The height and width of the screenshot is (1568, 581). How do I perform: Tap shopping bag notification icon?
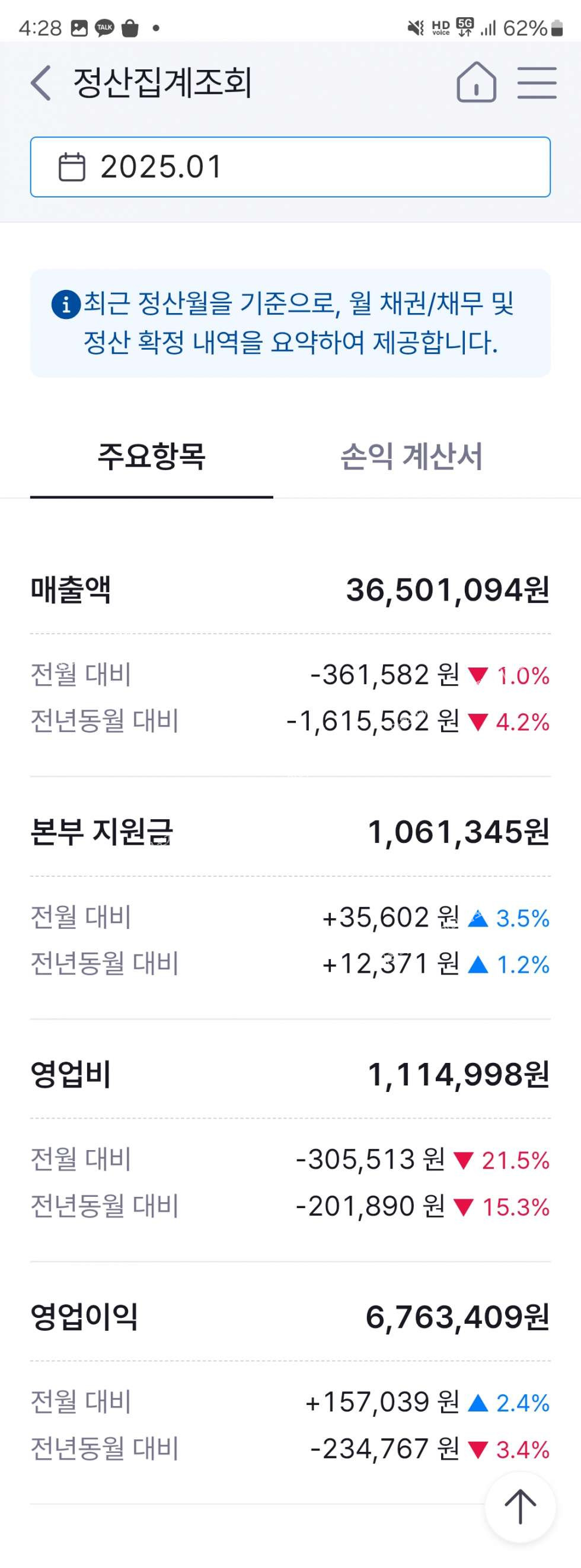tap(130, 28)
